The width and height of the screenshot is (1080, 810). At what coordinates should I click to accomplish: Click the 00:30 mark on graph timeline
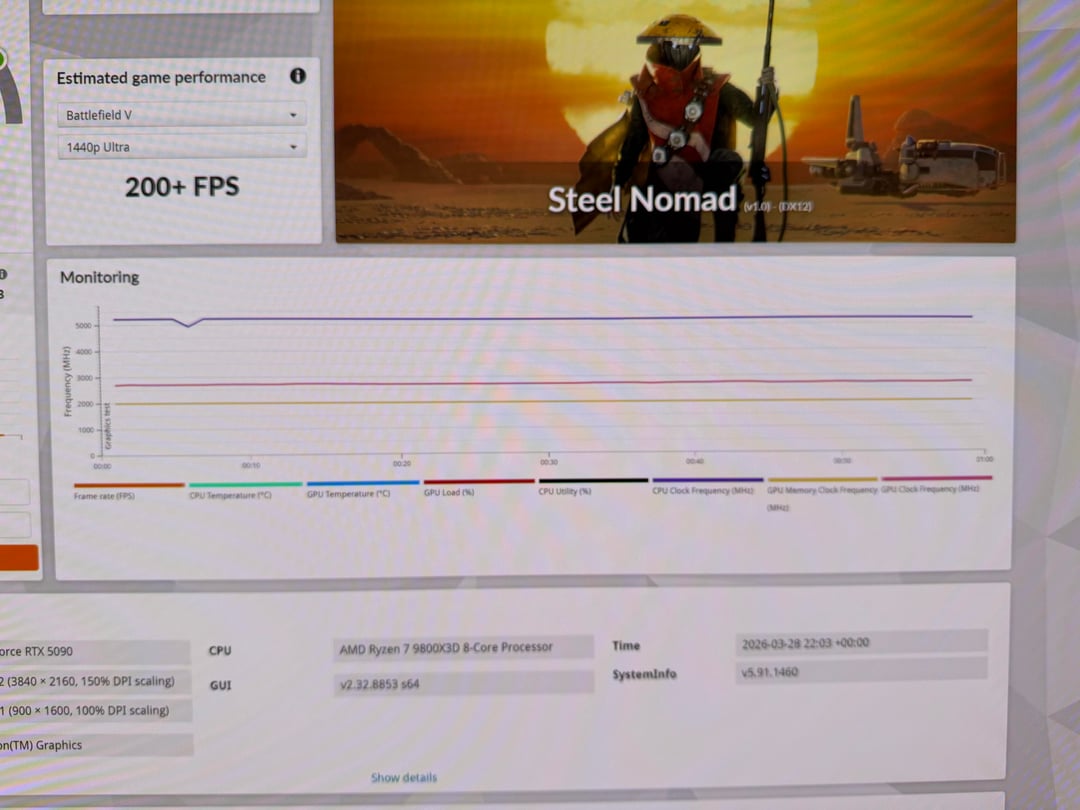pyautogui.click(x=549, y=462)
